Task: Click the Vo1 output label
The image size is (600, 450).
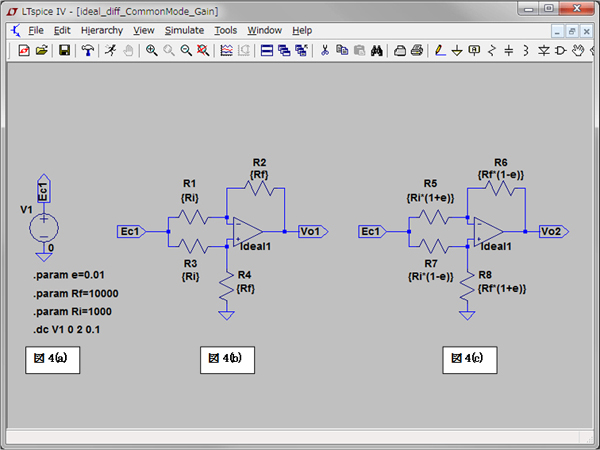Action: [x=310, y=231]
